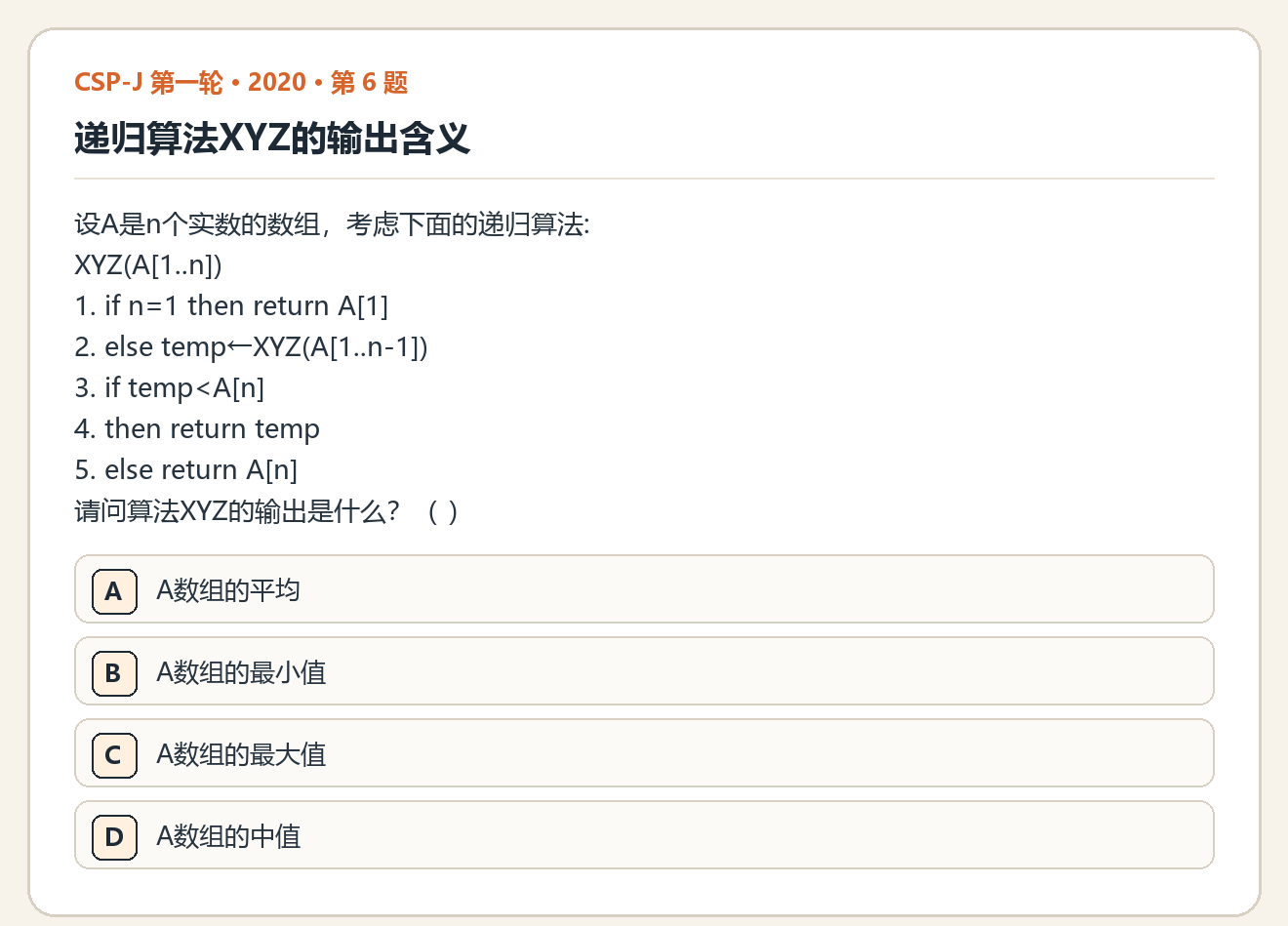Click the empty answer parentheses blank
Image resolution: width=1288 pixels, height=926 pixels.
443,511
